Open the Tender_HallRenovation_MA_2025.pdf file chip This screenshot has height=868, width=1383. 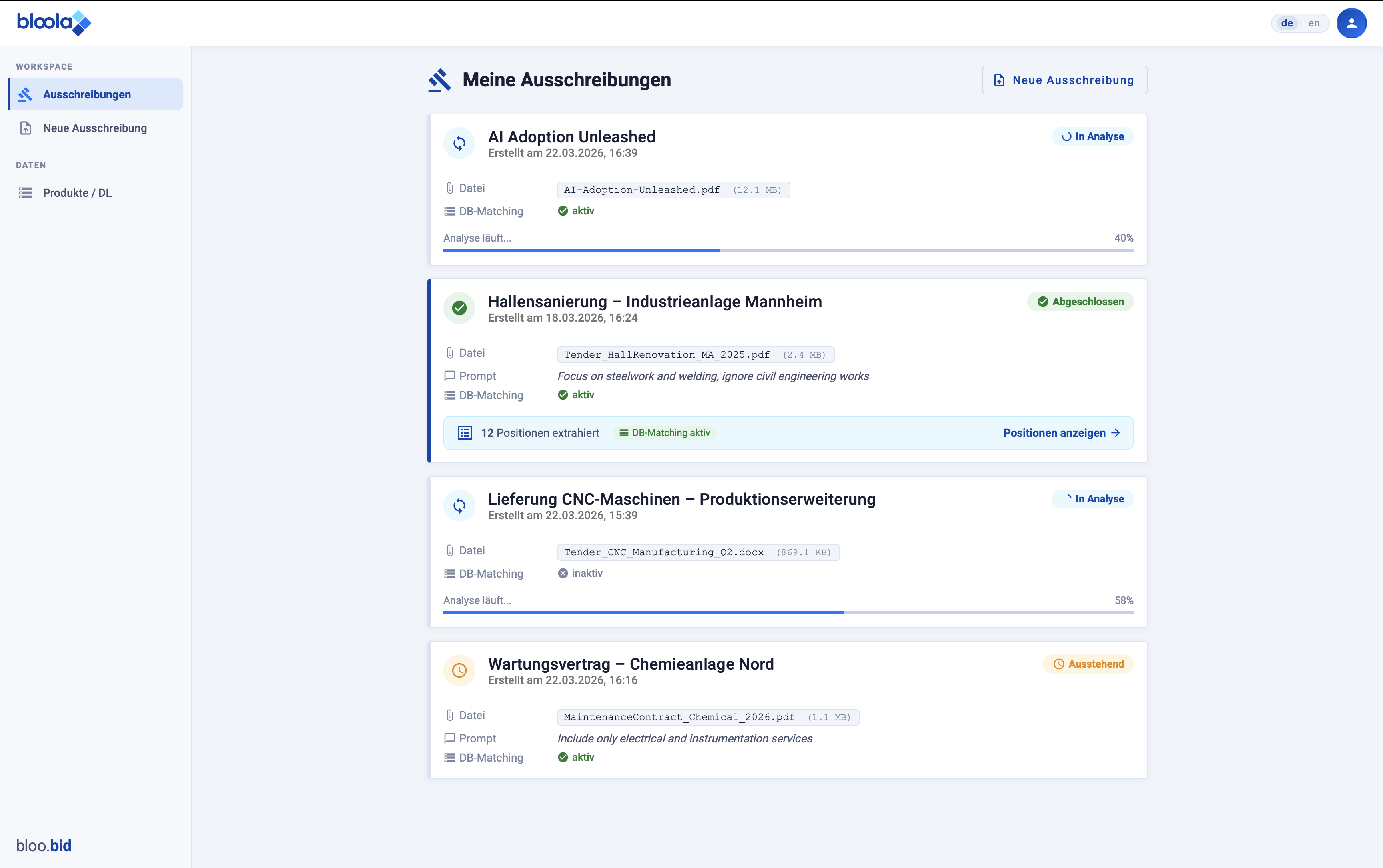695,355
